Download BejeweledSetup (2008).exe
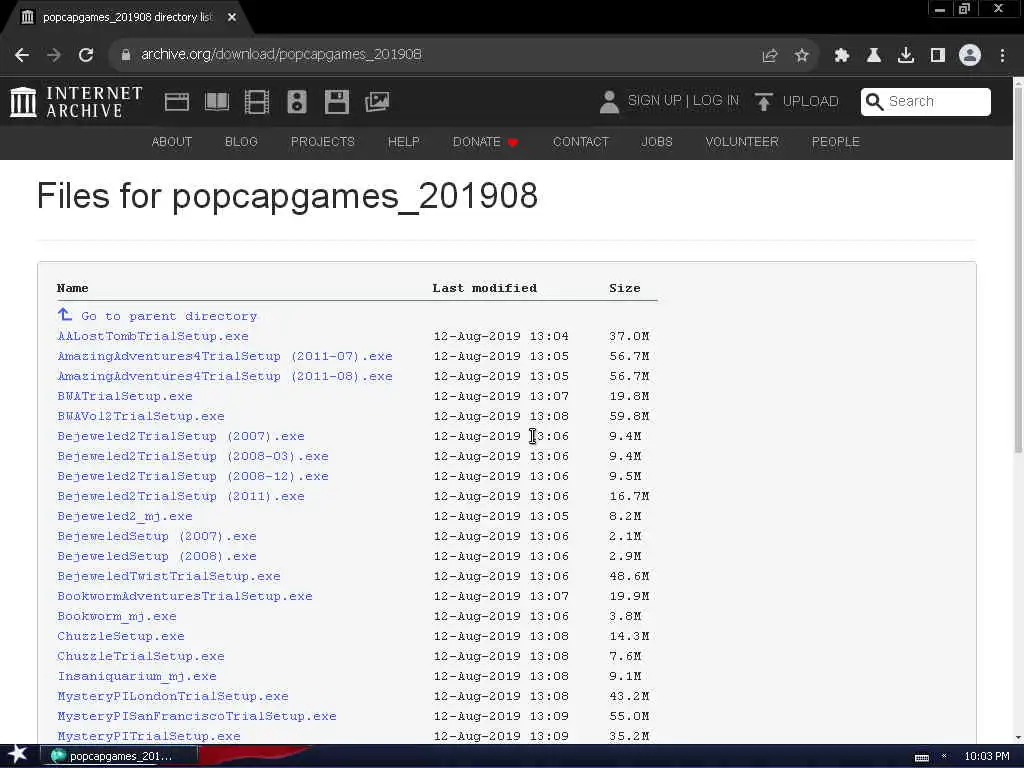 pyautogui.click(x=157, y=556)
